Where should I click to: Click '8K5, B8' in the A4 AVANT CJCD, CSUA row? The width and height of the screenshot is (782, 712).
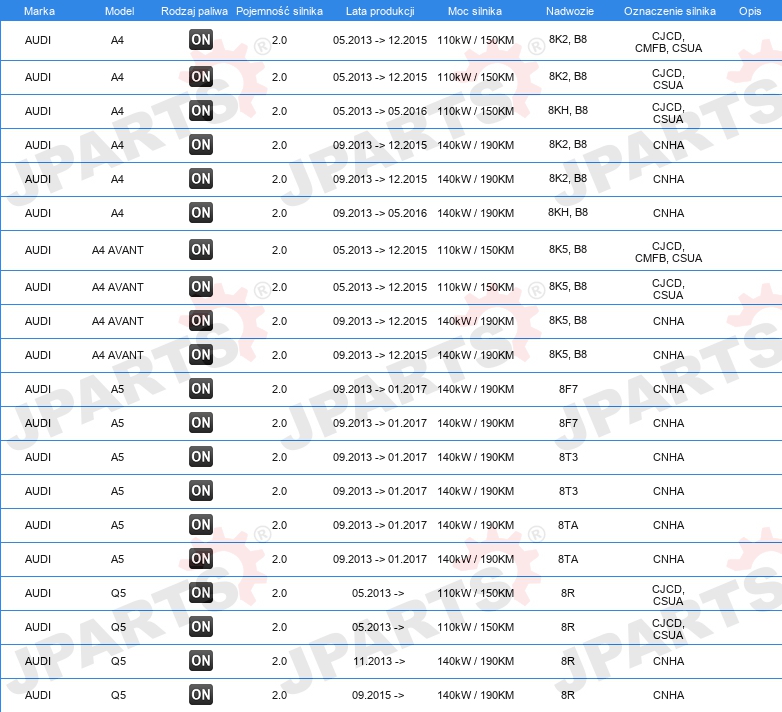[568, 286]
